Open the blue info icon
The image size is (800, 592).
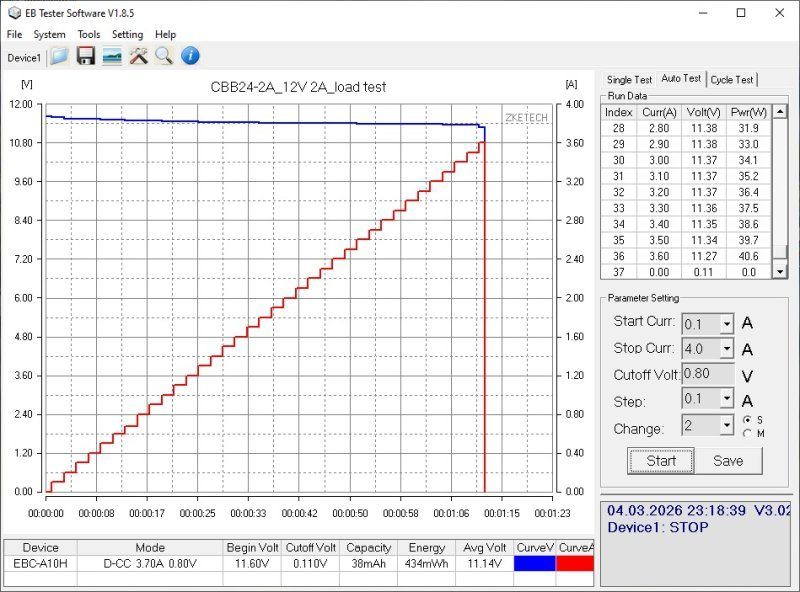pyautogui.click(x=189, y=56)
